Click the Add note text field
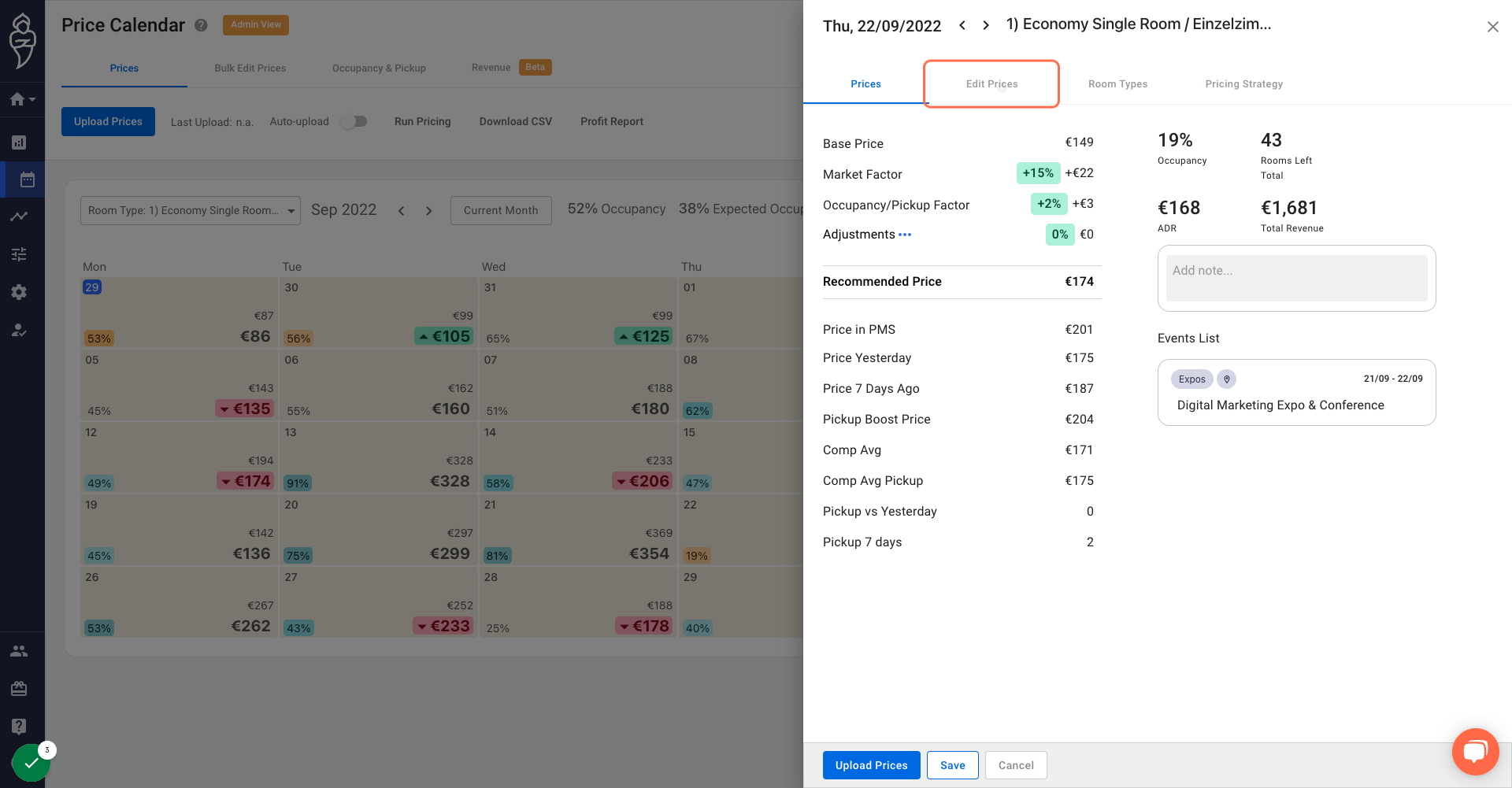This screenshot has width=1512, height=788. click(x=1296, y=278)
